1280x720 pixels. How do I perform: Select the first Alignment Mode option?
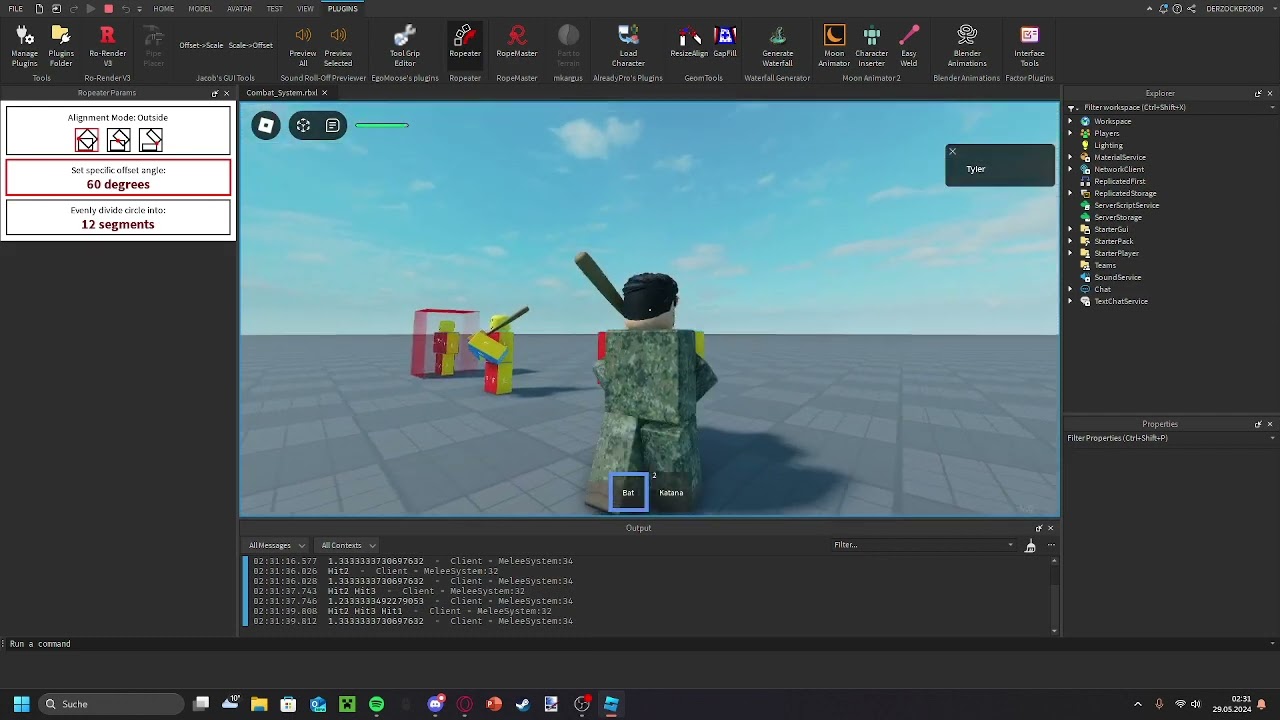(87, 140)
